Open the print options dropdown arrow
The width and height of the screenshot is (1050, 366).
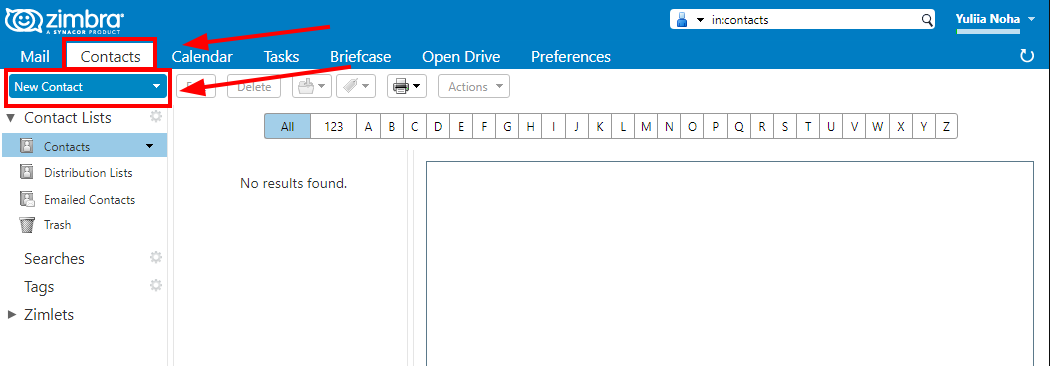417,87
